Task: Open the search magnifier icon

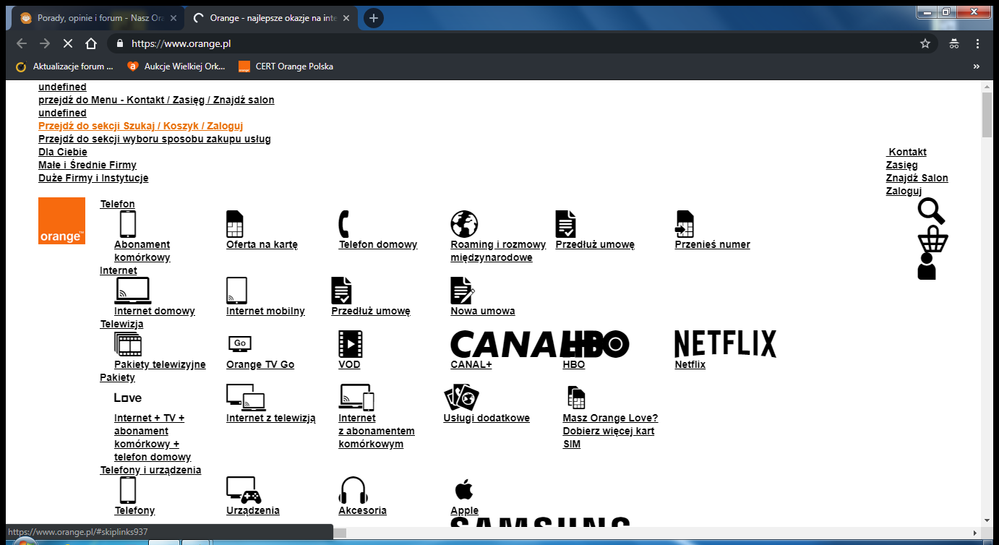Action: pos(931,211)
